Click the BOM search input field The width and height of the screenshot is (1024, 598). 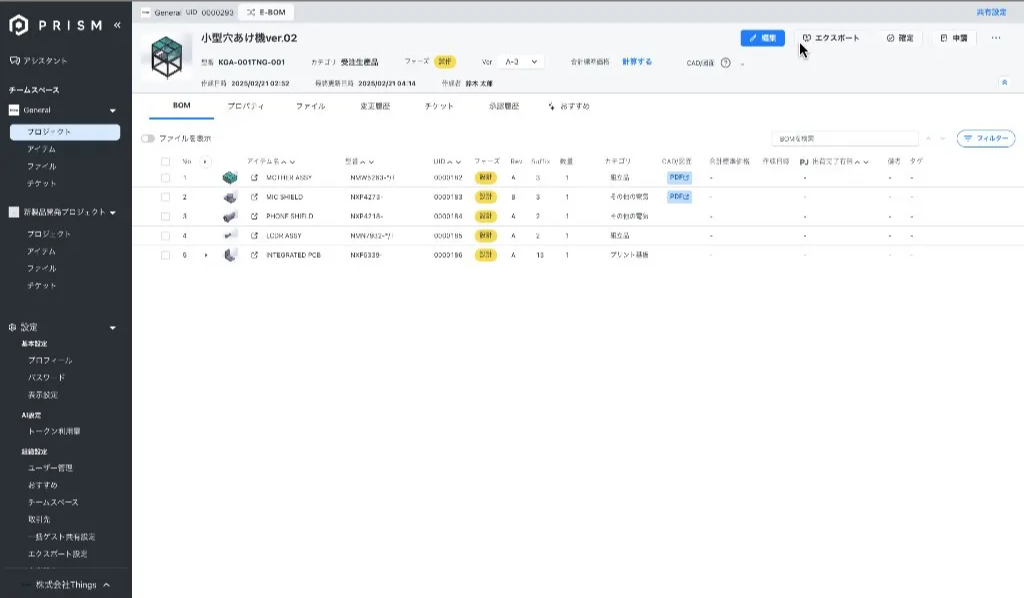coord(845,139)
